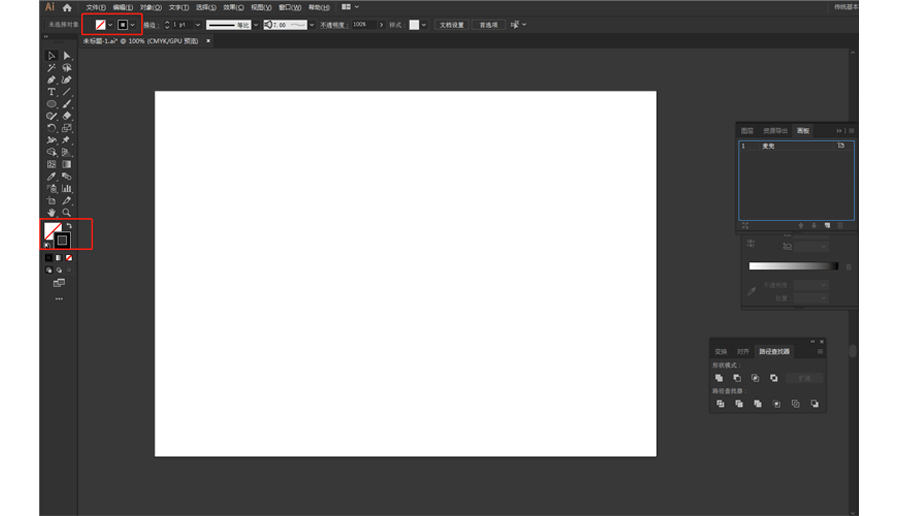Open Edit Toolbar three-dots button
Viewport: 897px width, 516px height.
pyautogui.click(x=59, y=299)
